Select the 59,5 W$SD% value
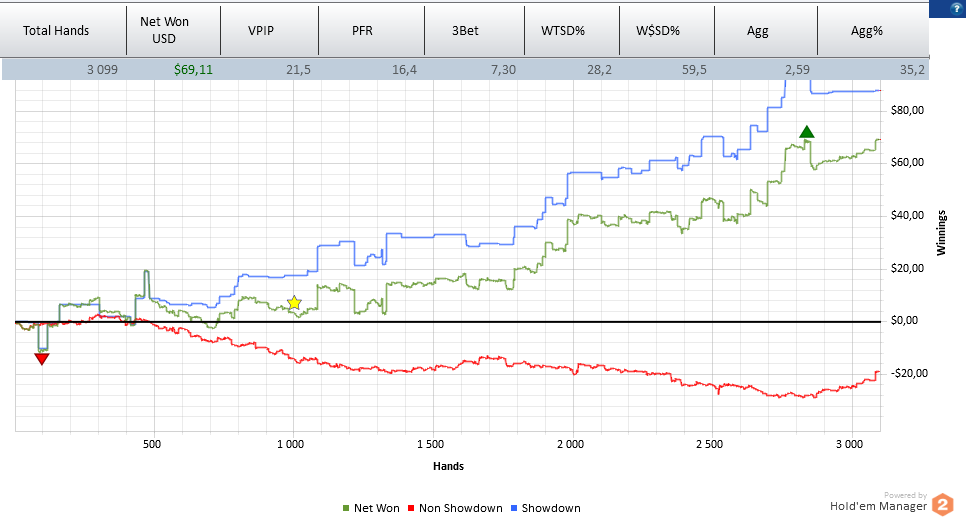 tap(694, 70)
